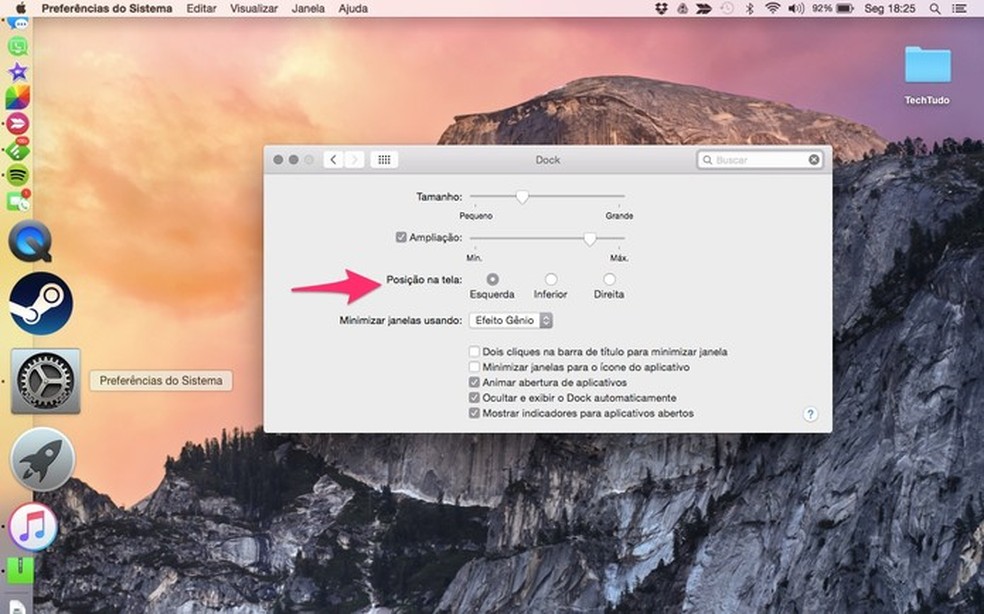Image resolution: width=984 pixels, height=614 pixels.
Task: Open the Visualizar menu
Action: coord(254,9)
